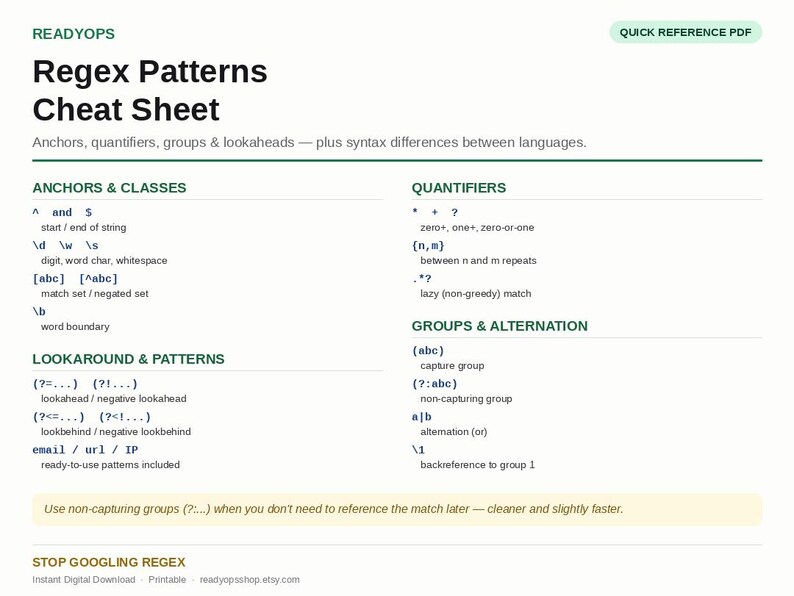The width and height of the screenshot is (794, 596).
Task: Click the 'a|b' alternation pattern
Action: coord(421,417)
